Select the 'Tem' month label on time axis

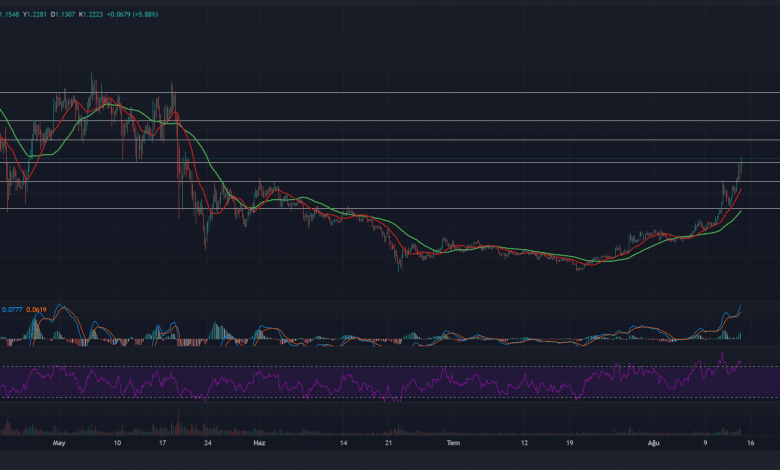[452, 442]
